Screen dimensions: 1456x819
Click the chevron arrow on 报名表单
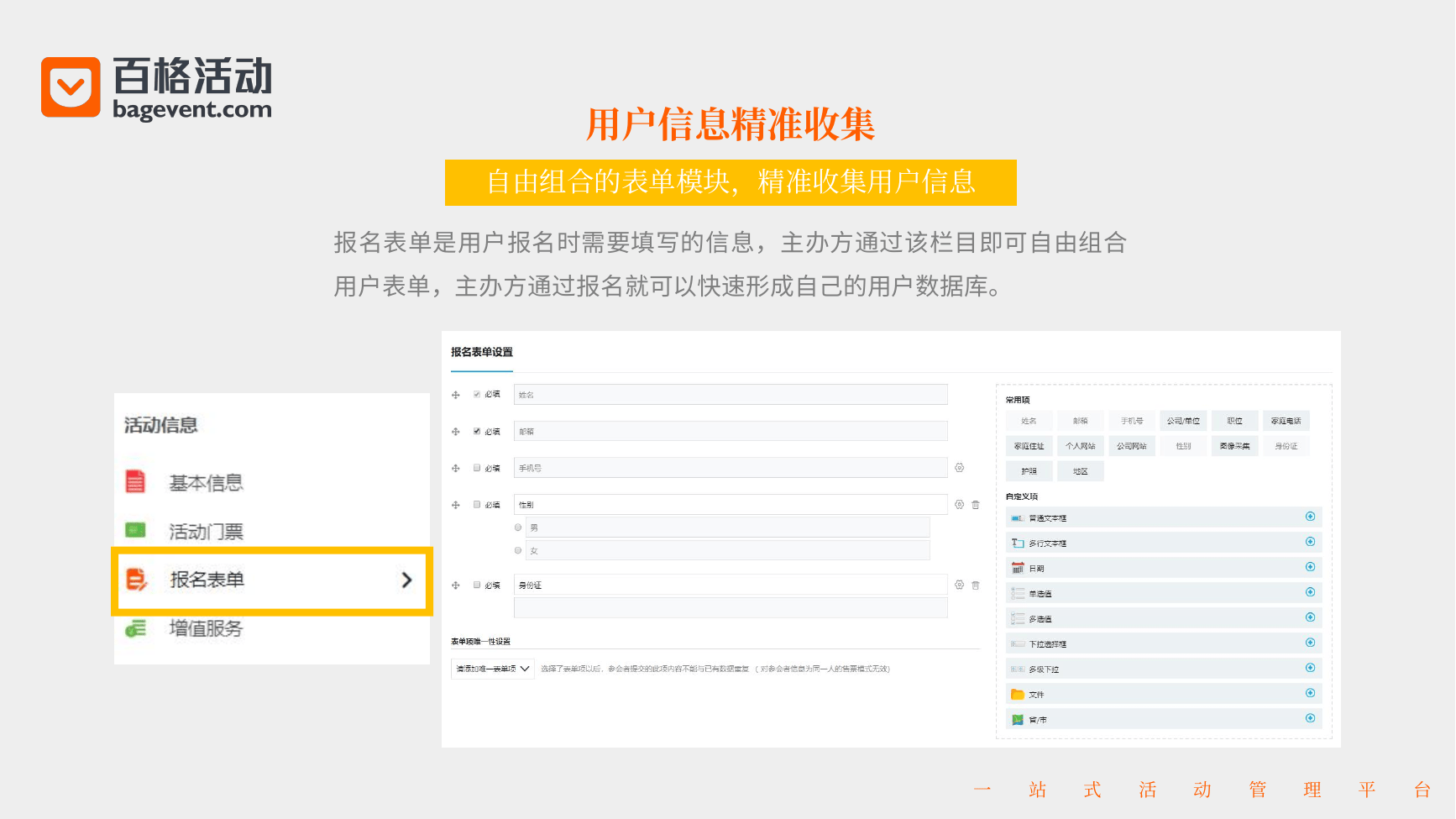[x=407, y=580]
